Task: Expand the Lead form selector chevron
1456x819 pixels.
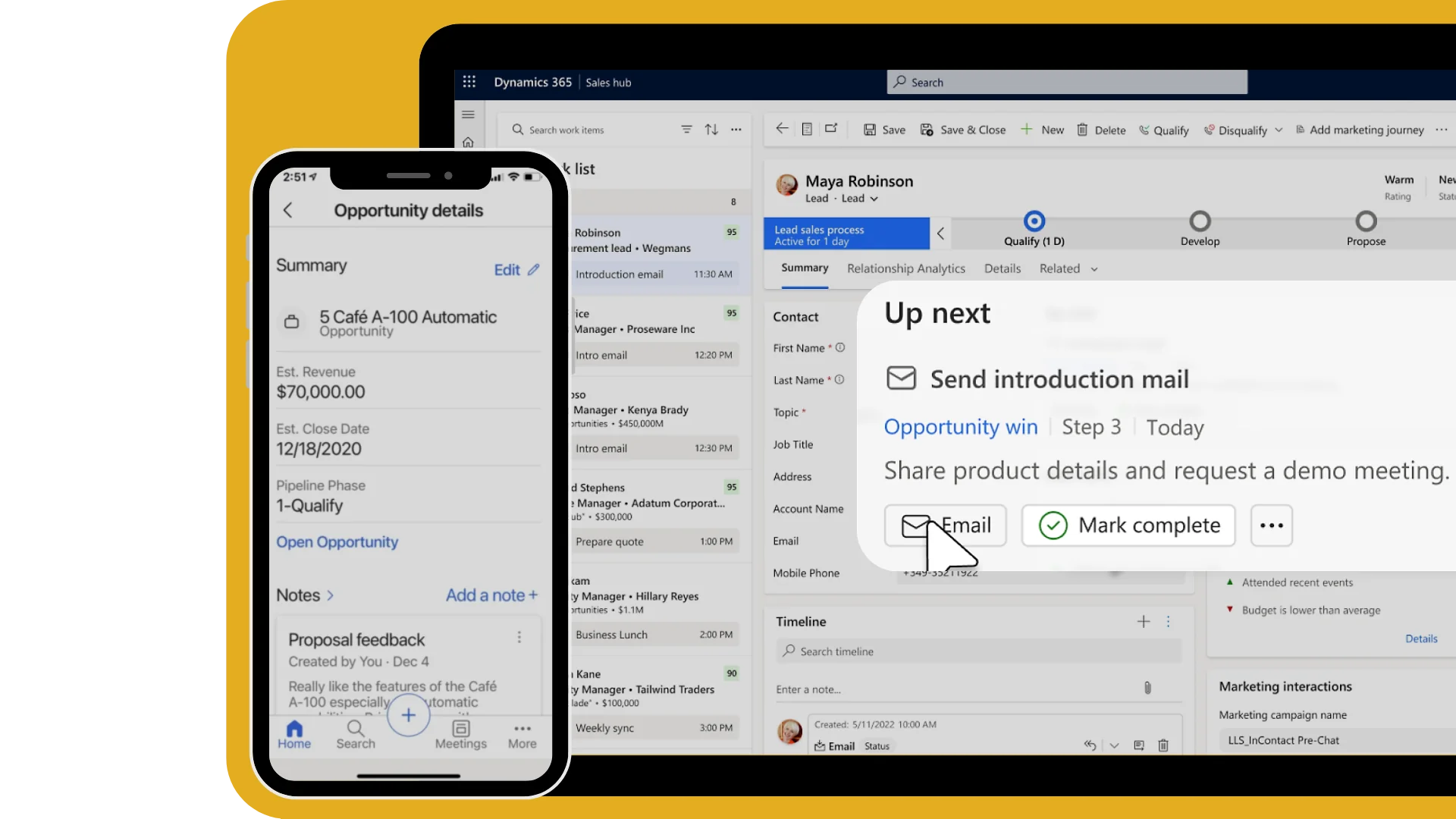Action: pos(874,199)
